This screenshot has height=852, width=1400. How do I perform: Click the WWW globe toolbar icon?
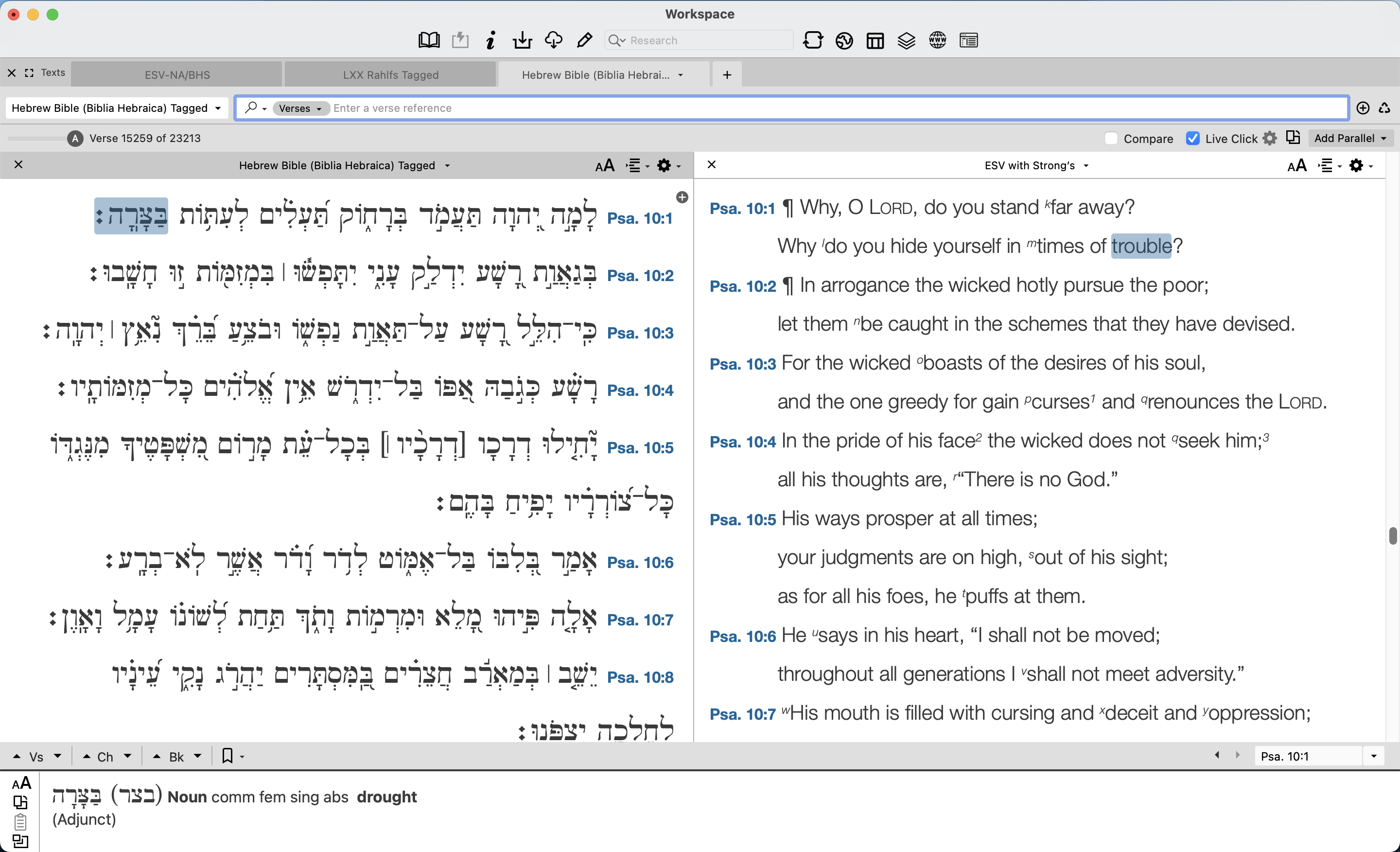tap(938, 40)
